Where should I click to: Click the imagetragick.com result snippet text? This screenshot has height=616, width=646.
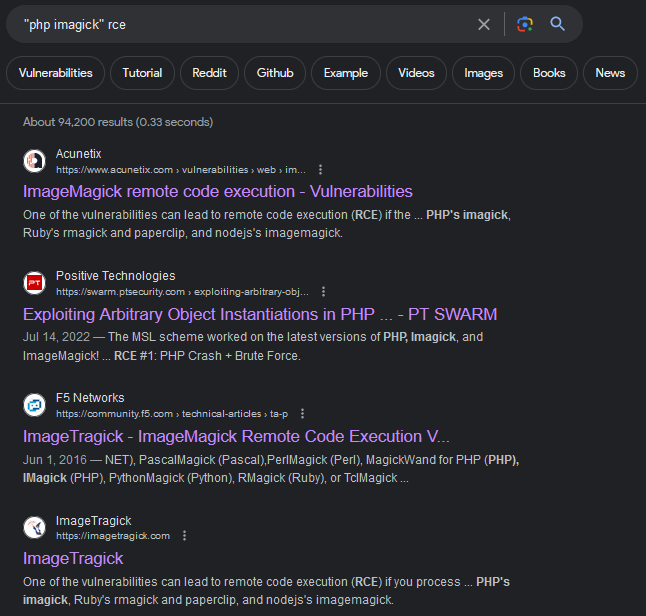tap(267, 590)
